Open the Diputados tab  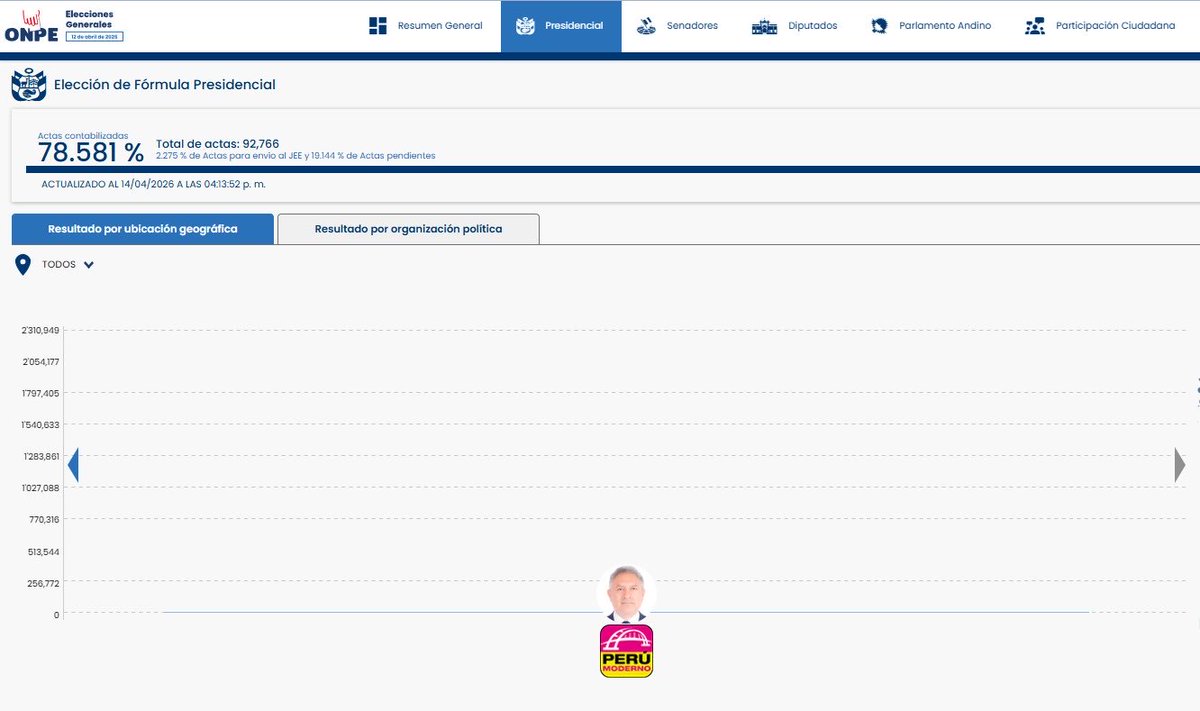pos(795,26)
